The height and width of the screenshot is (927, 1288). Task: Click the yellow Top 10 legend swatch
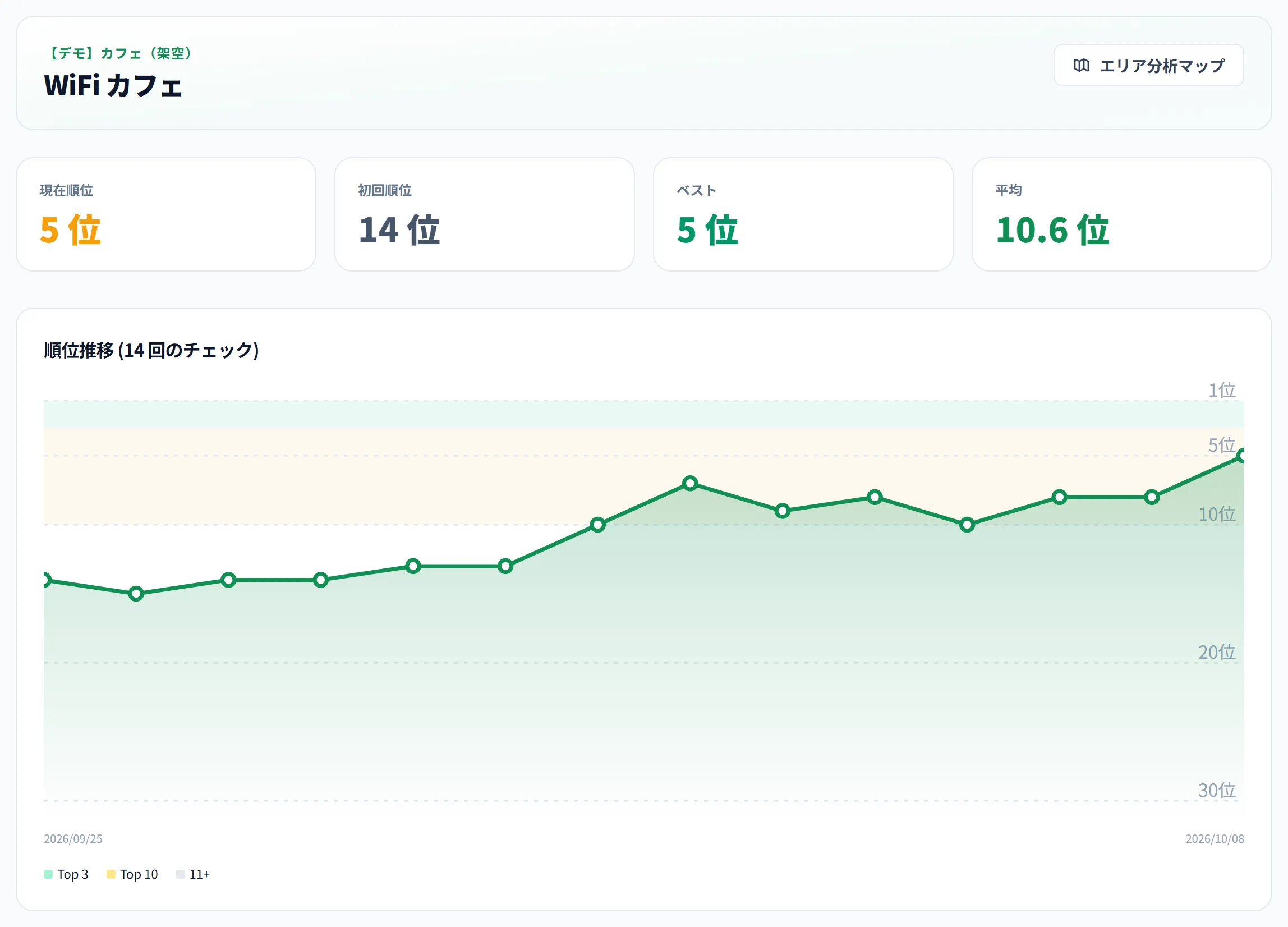coord(111,874)
